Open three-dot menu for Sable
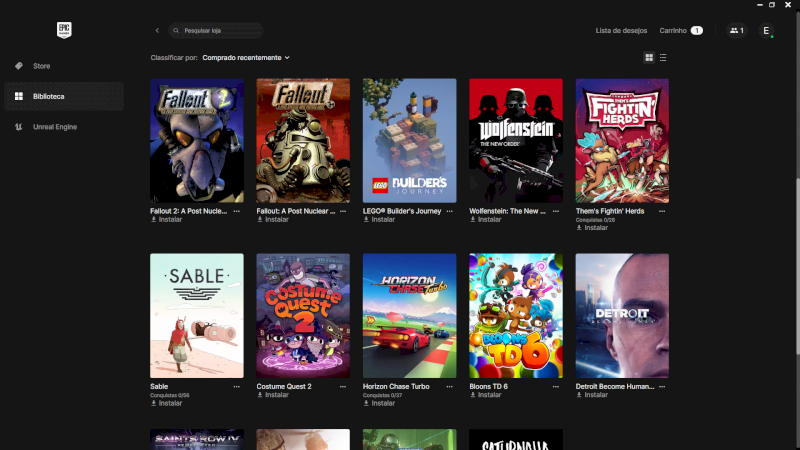The height and width of the screenshot is (450, 800). tap(237, 386)
